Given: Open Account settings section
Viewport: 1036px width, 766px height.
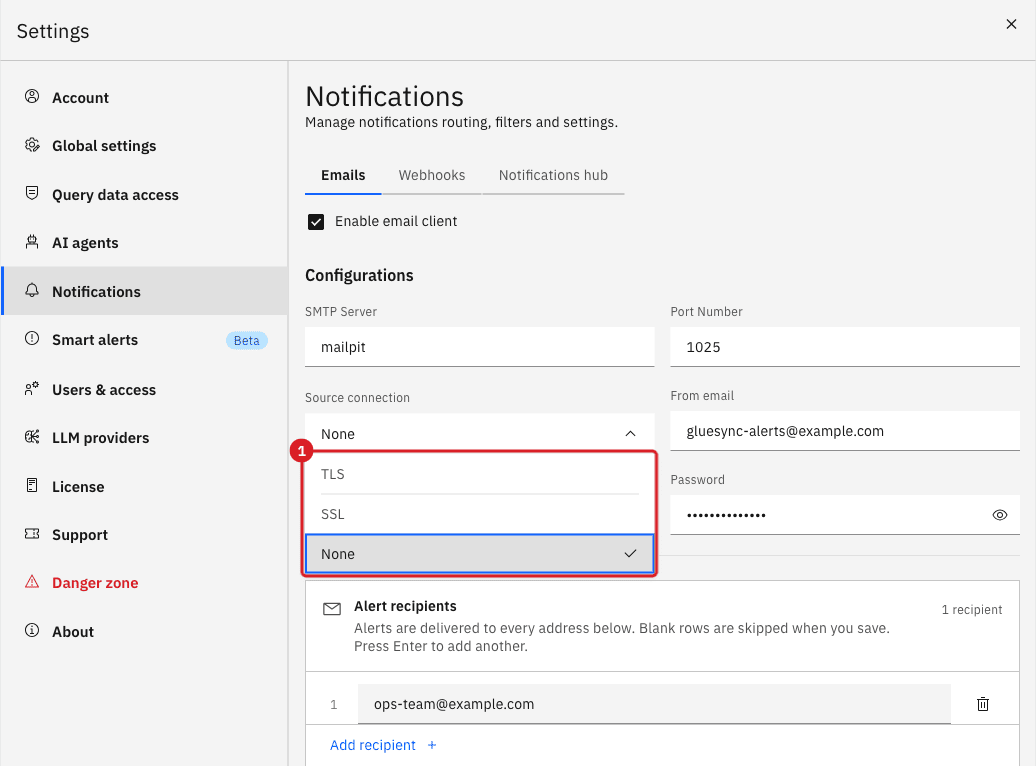Looking at the screenshot, I should tap(144, 97).
